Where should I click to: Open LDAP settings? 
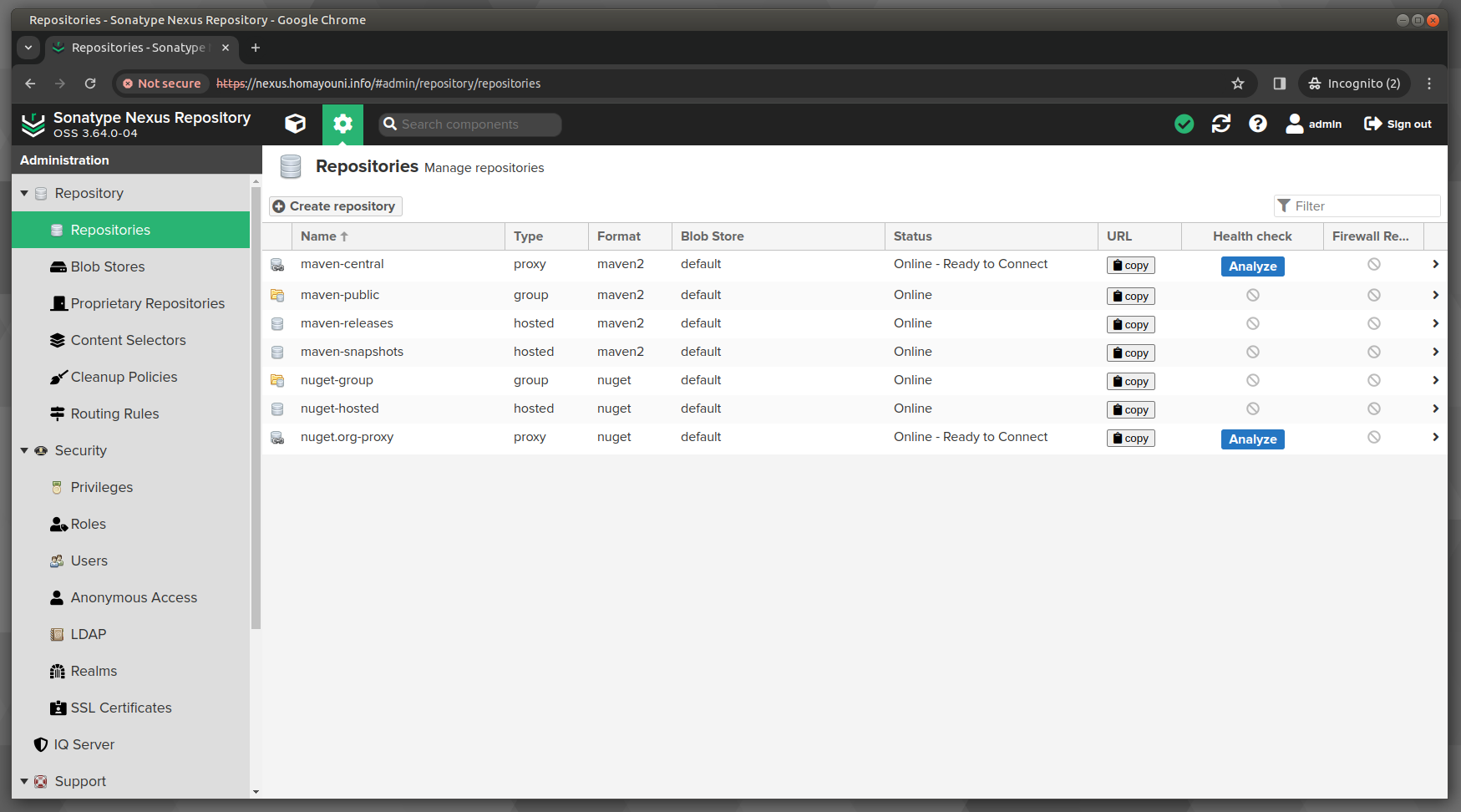[130, 634]
